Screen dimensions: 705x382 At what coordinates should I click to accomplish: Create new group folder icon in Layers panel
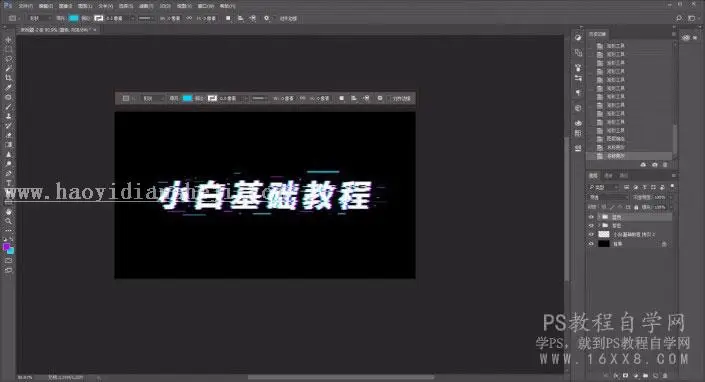point(646,375)
